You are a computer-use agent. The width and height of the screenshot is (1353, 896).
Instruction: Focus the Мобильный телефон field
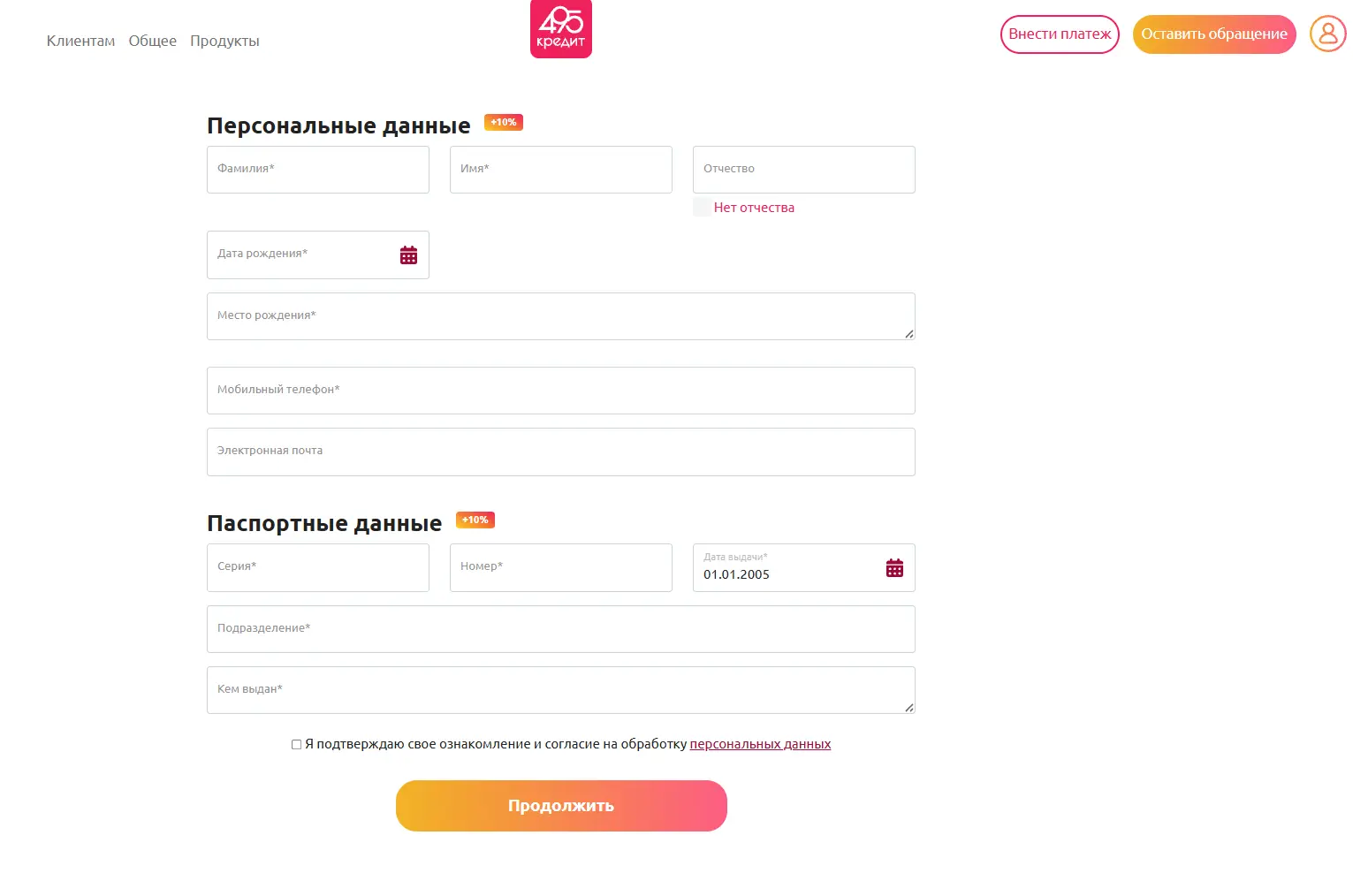click(x=561, y=391)
